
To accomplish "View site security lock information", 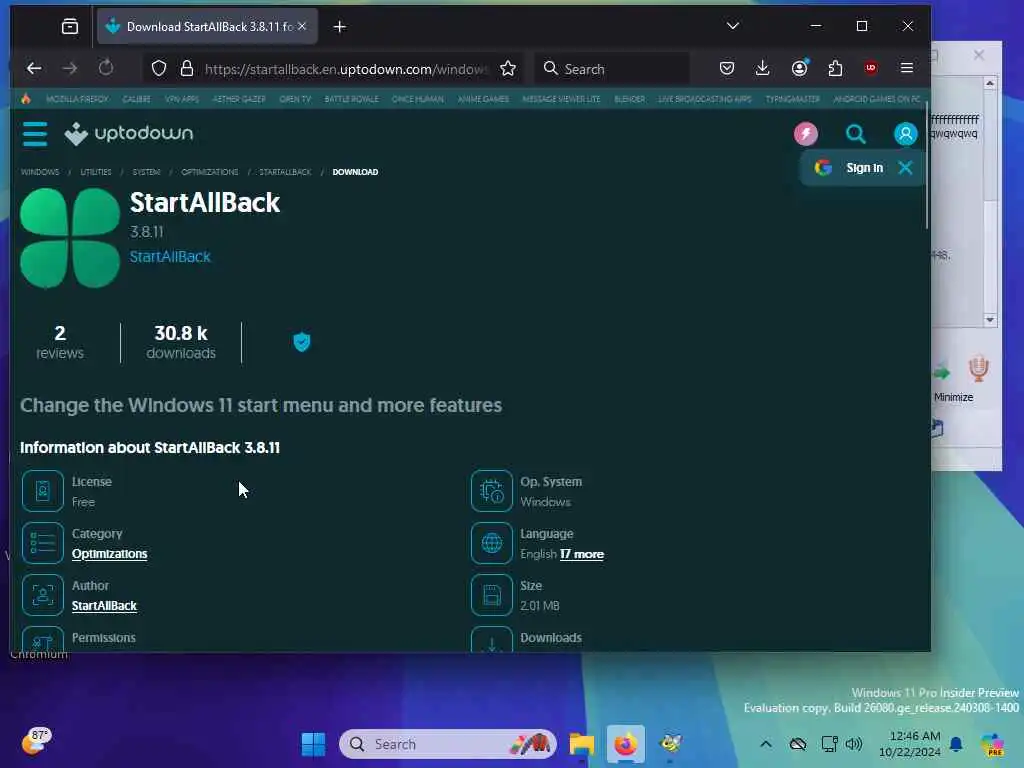I will [187, 68].
